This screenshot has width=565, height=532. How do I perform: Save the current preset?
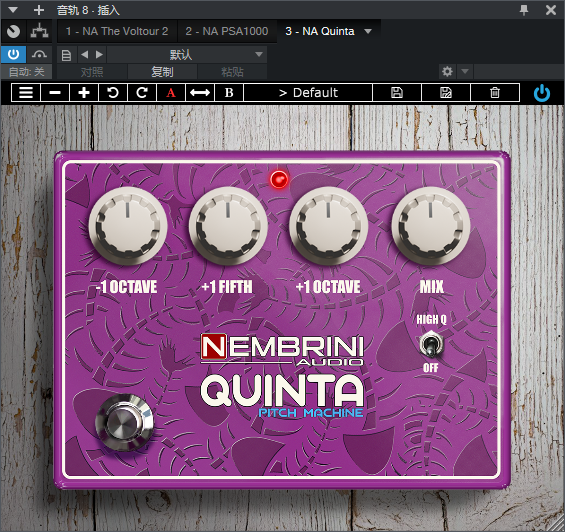pyautogui.click(x=397, y=93)
